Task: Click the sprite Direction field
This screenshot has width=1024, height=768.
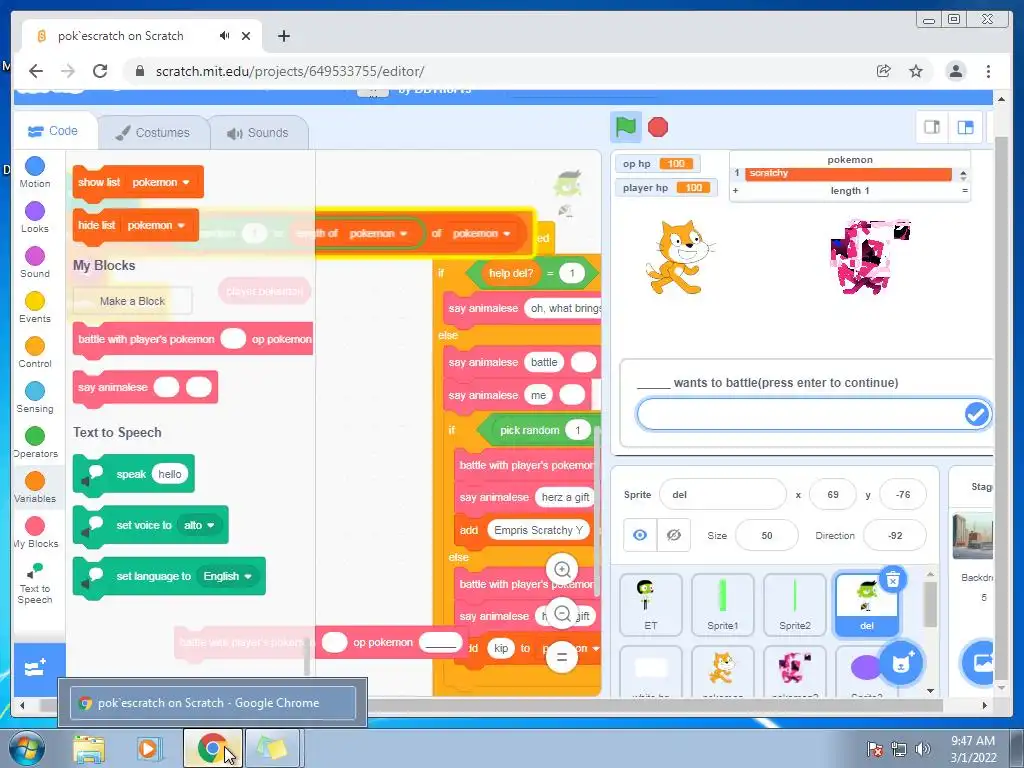Action: [895, 536]
